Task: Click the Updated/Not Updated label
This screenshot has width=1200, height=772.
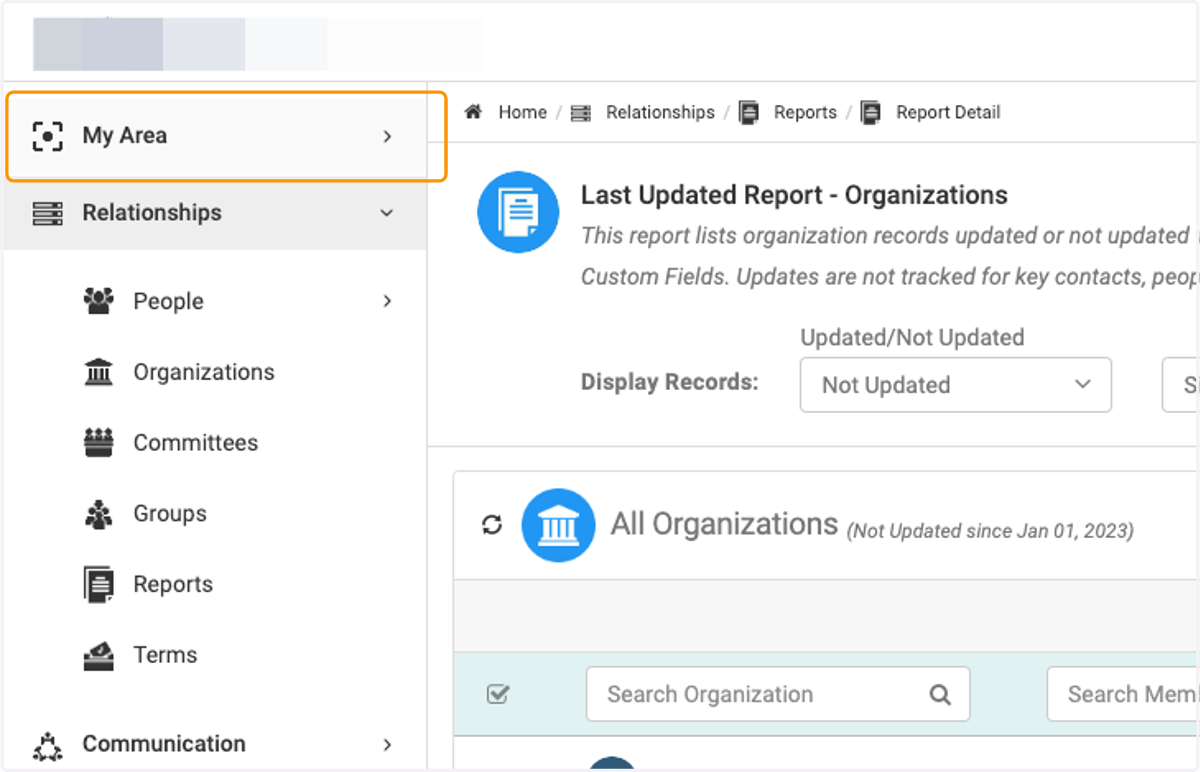Action: 912,338
